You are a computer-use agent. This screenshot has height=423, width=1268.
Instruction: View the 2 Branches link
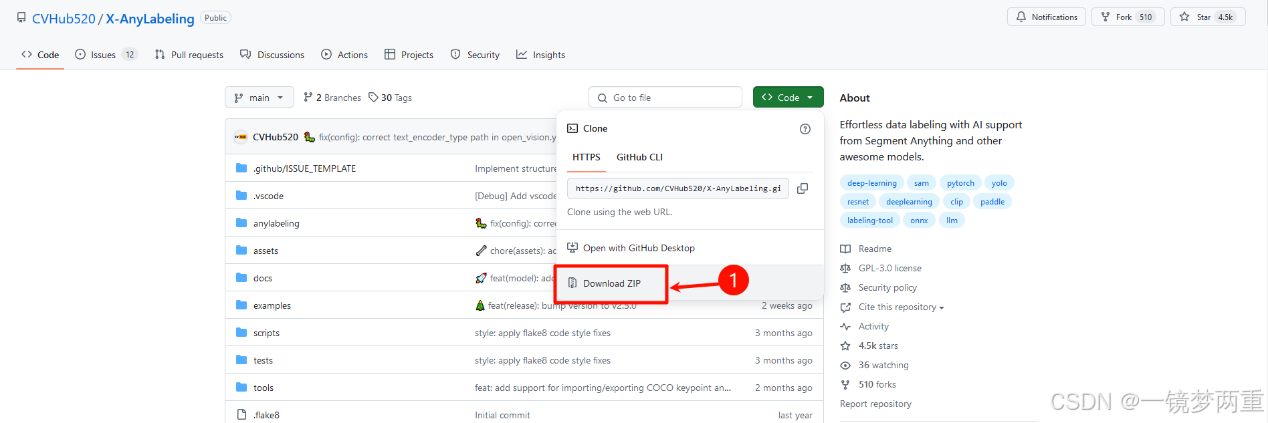point(332,98)
